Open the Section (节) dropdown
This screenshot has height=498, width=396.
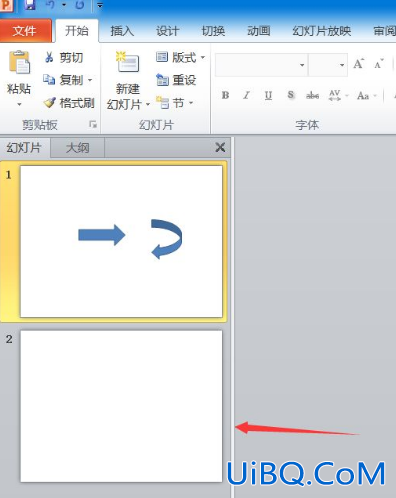(174, 103)
